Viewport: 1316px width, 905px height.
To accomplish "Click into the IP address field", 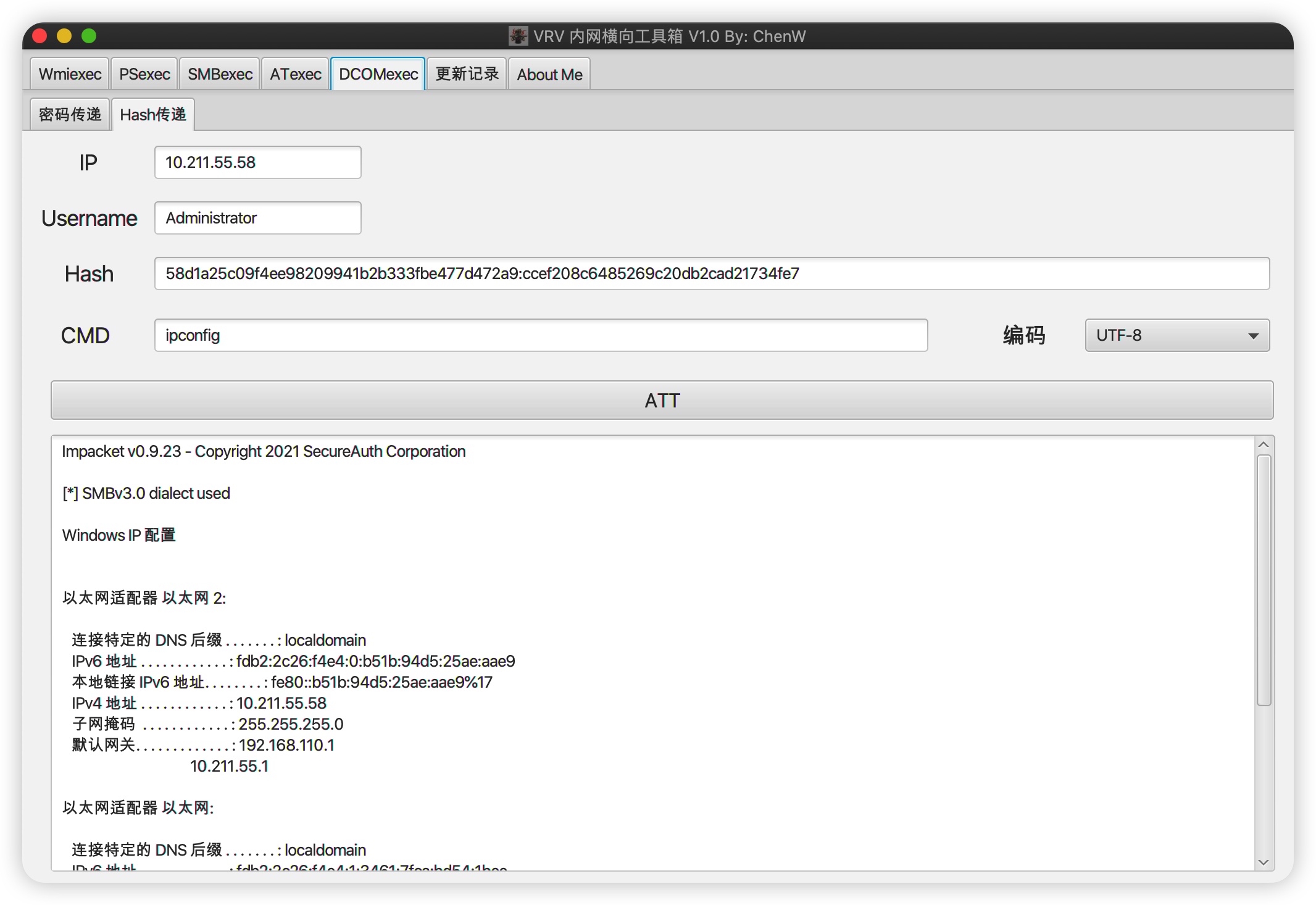I will pos(257,162).
